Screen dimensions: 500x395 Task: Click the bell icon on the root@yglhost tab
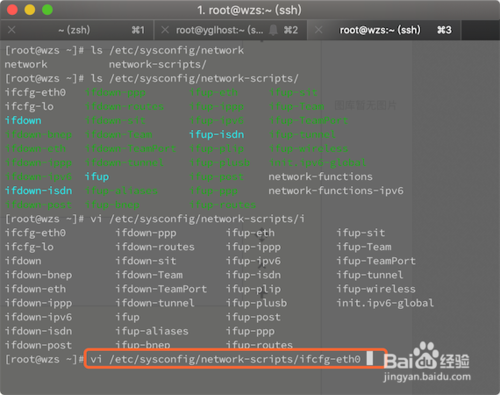(273, 30)
